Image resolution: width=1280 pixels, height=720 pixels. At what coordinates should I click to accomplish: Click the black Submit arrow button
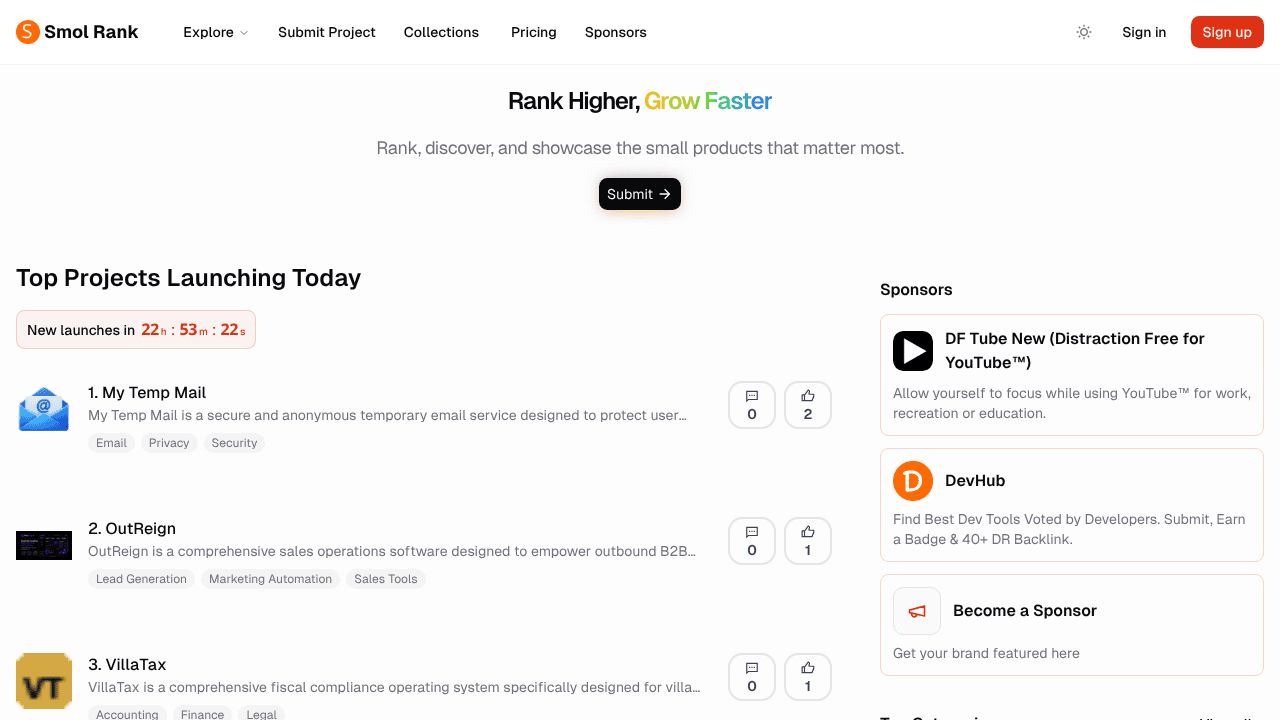[640, 194]
